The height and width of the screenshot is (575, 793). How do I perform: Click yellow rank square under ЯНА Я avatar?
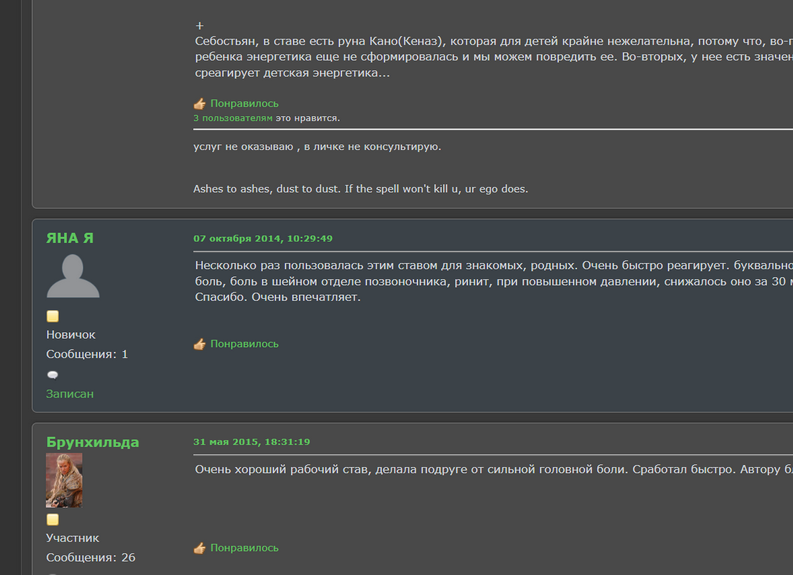coord(53,316)
